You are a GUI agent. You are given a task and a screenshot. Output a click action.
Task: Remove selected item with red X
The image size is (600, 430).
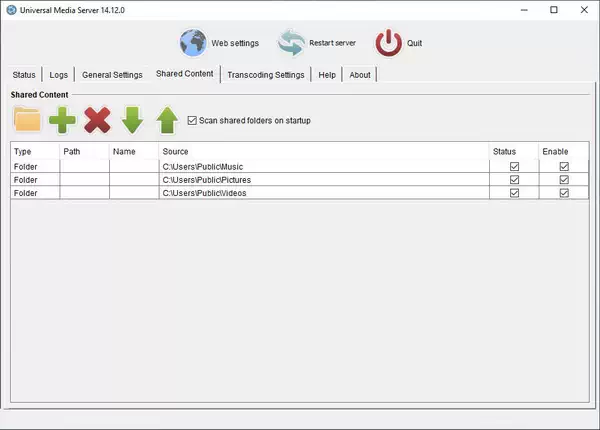98,120
